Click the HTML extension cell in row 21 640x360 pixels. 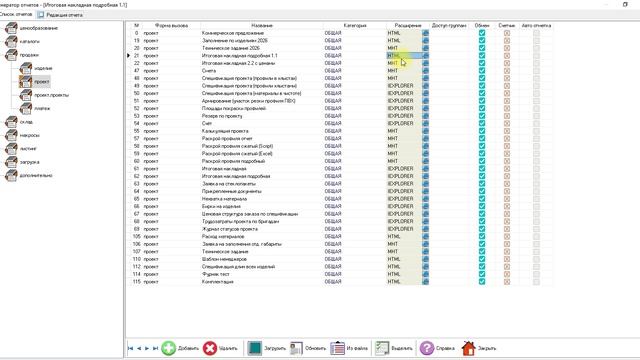[404, 56]
